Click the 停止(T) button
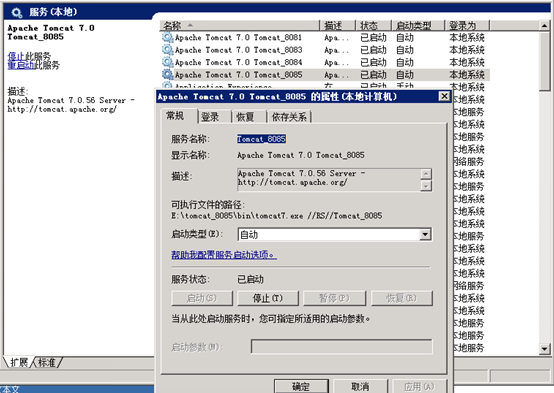The width and height of the screenshot is (554, 393). (x=268, y=298)
